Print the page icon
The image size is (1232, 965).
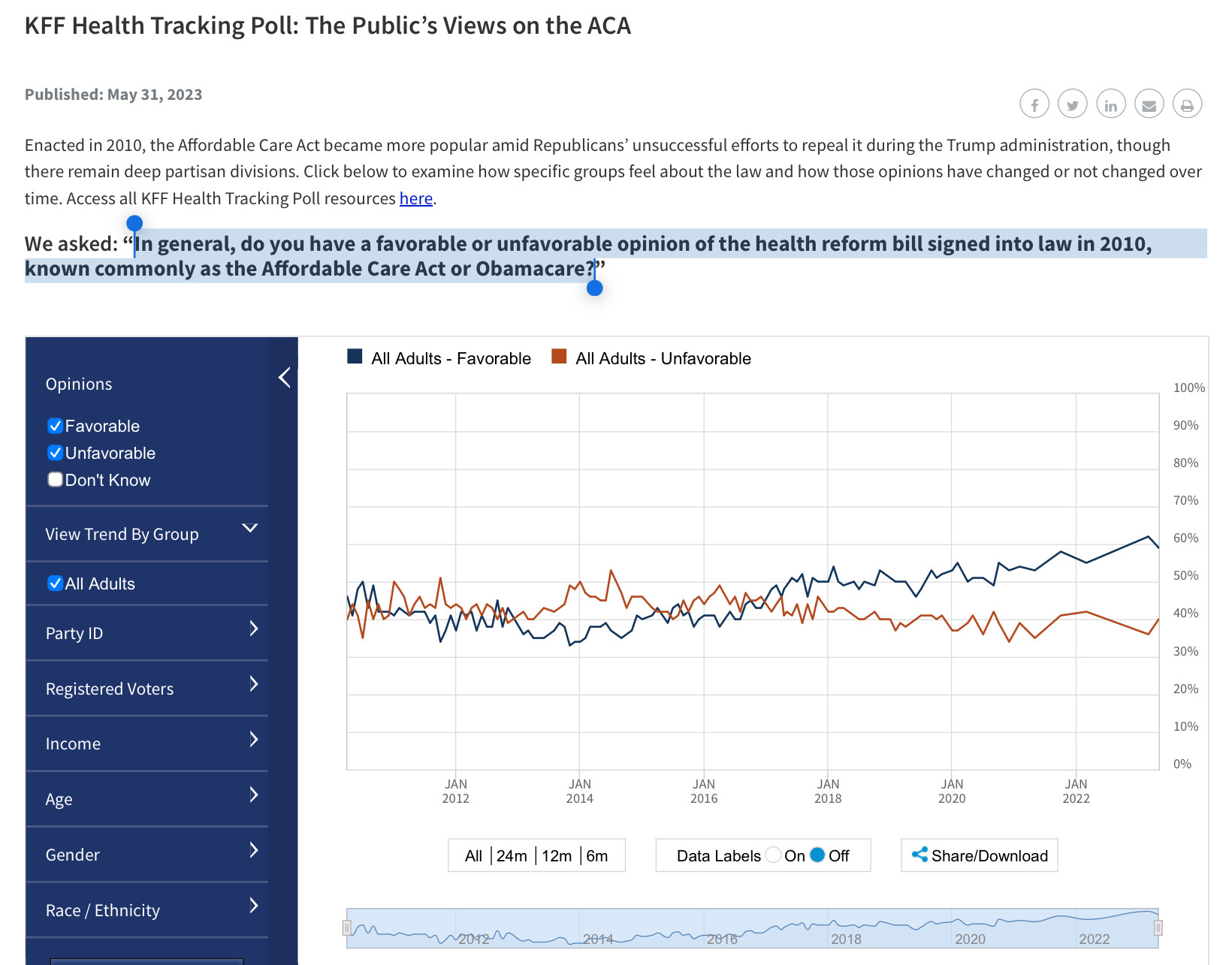click(1187, 104)
